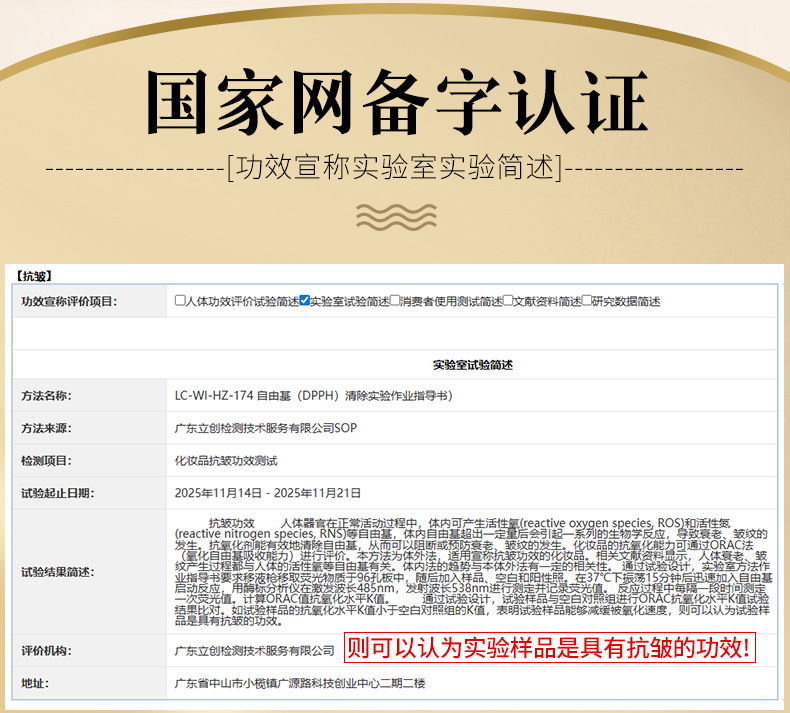Viewport: 790px width, 713px height.
Task: Tick the 消费者使用测试简述 checkbox
Action: click(x=394, y=300)
